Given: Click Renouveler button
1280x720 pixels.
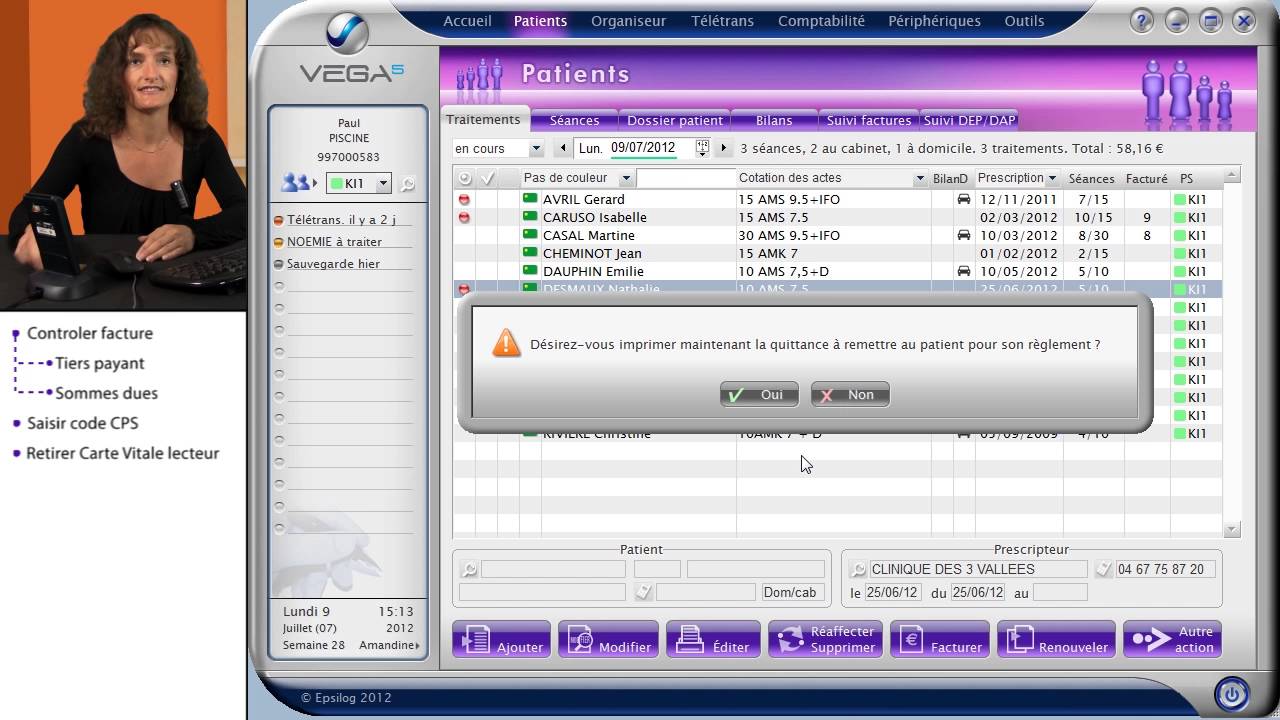Looking at the screenshot, I should [x=1056, y=639].
